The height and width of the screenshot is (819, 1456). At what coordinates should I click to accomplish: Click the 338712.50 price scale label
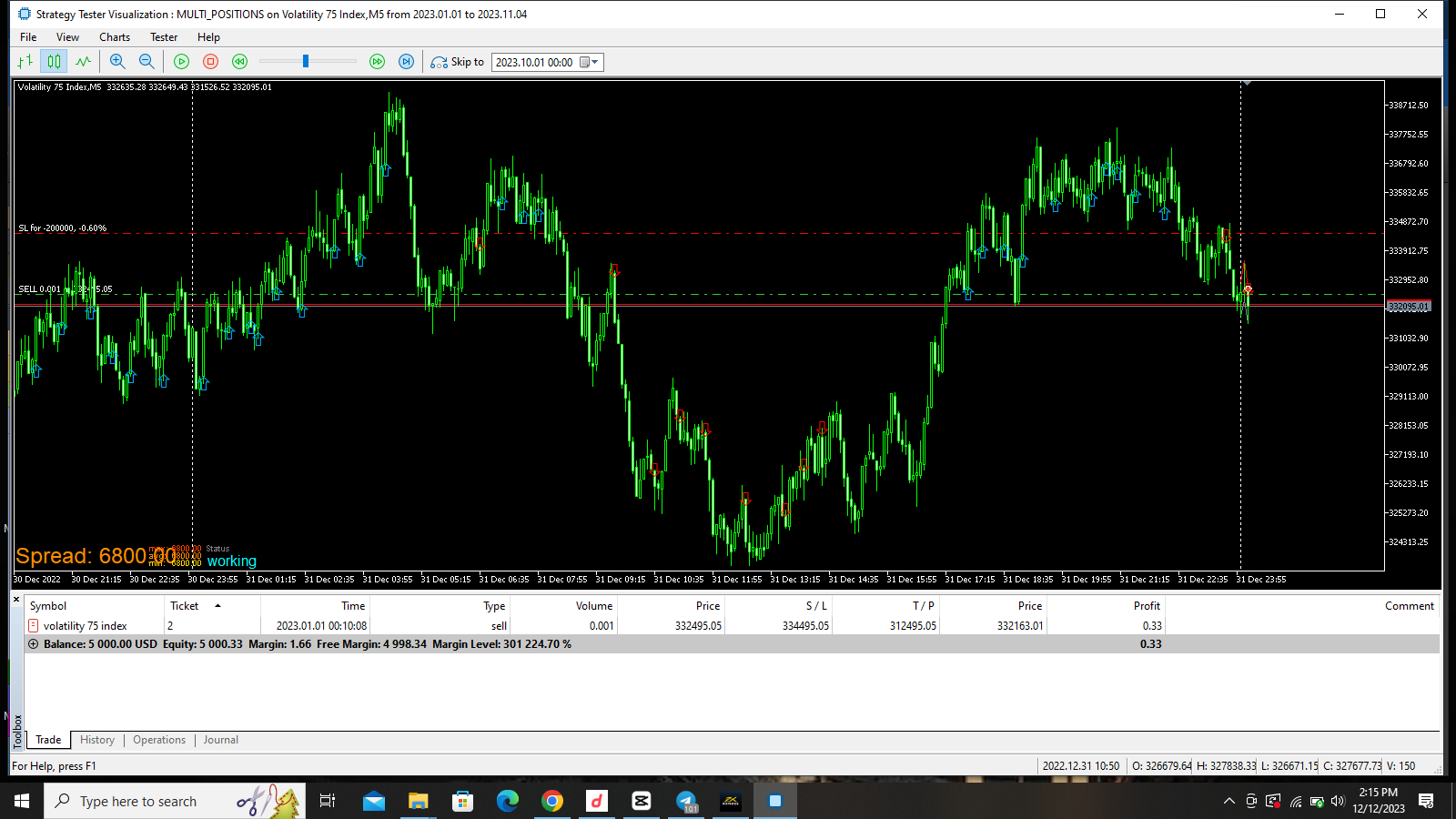[1408, 106]
